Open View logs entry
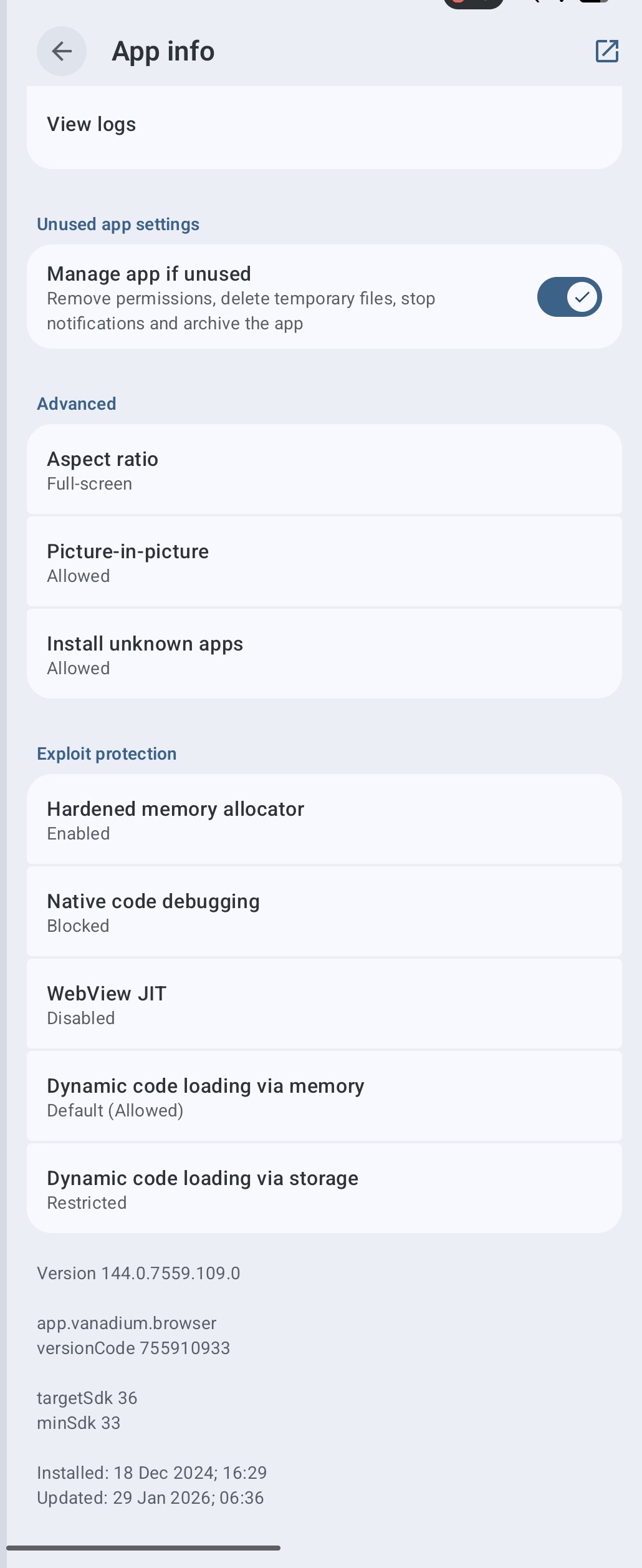 (324, 125)
